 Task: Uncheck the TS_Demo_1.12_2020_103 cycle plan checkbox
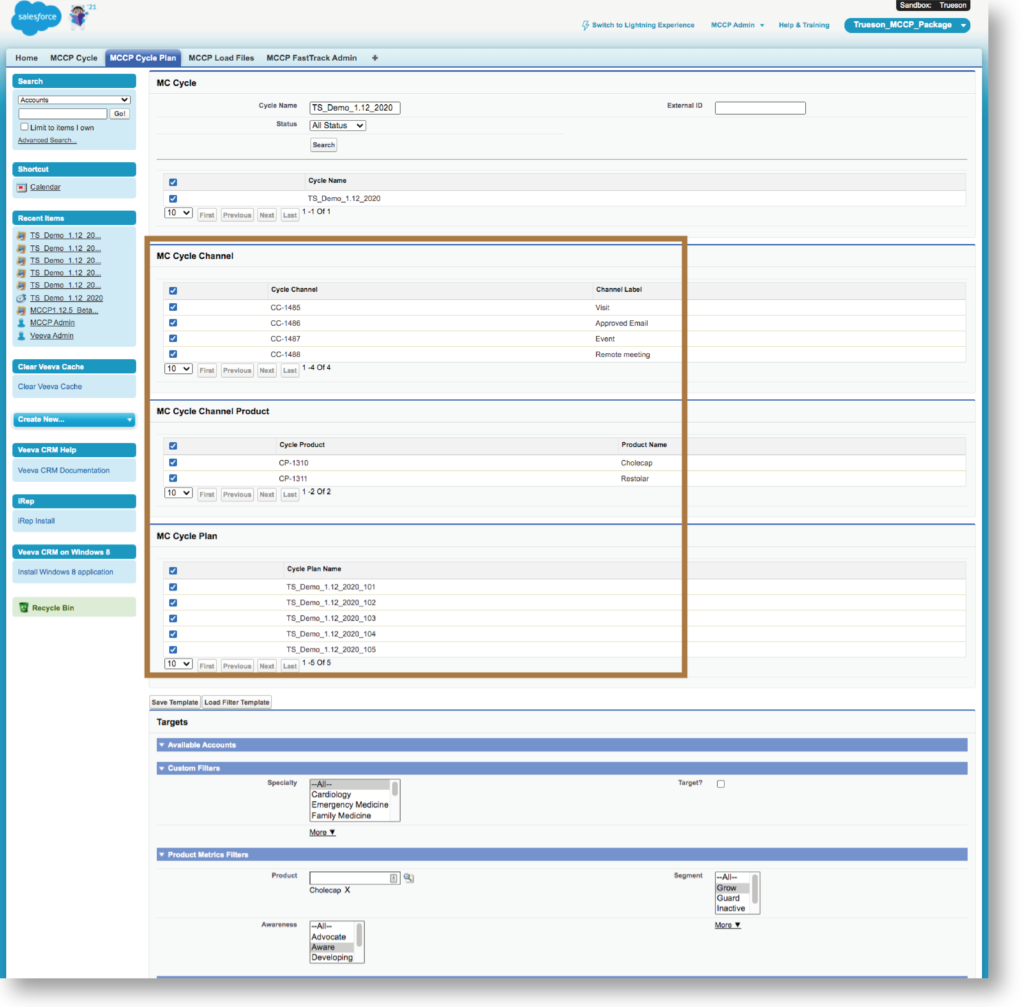pyautogui.click(x=173, y=618)
